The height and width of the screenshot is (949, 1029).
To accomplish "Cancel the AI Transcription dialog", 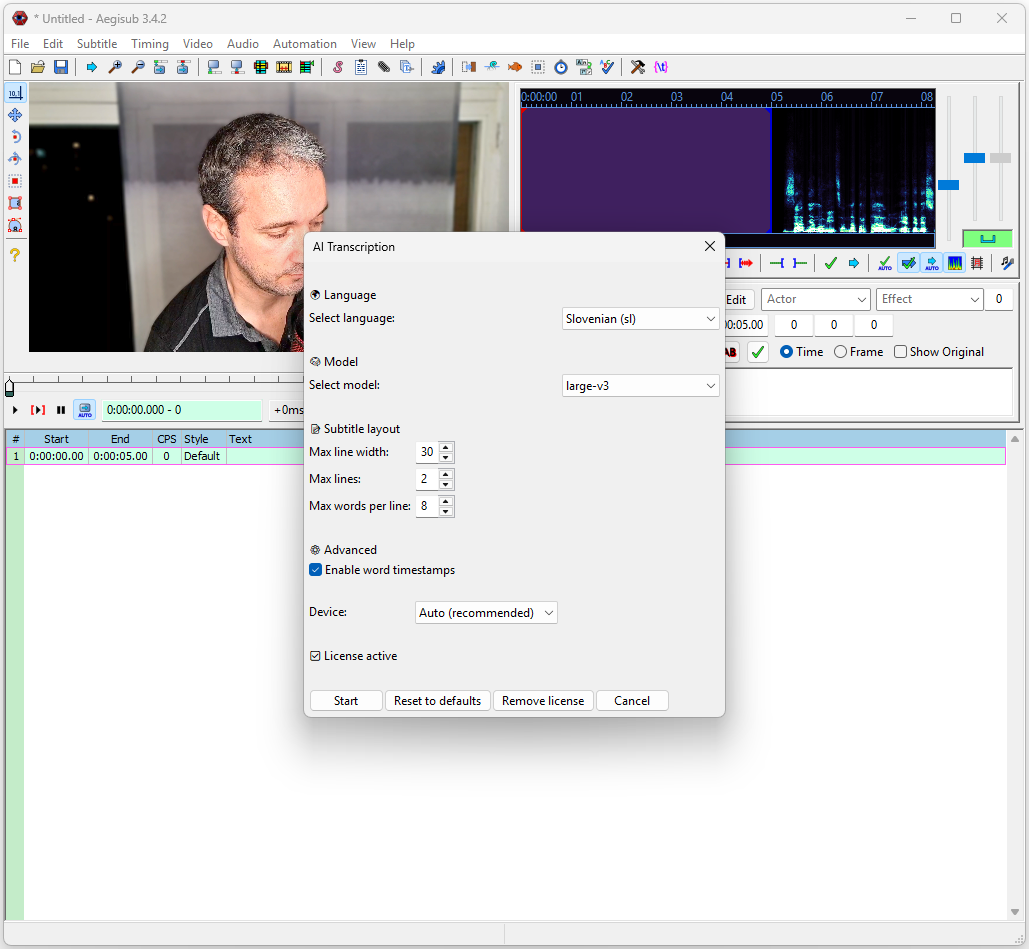I will tap(632, 701).
